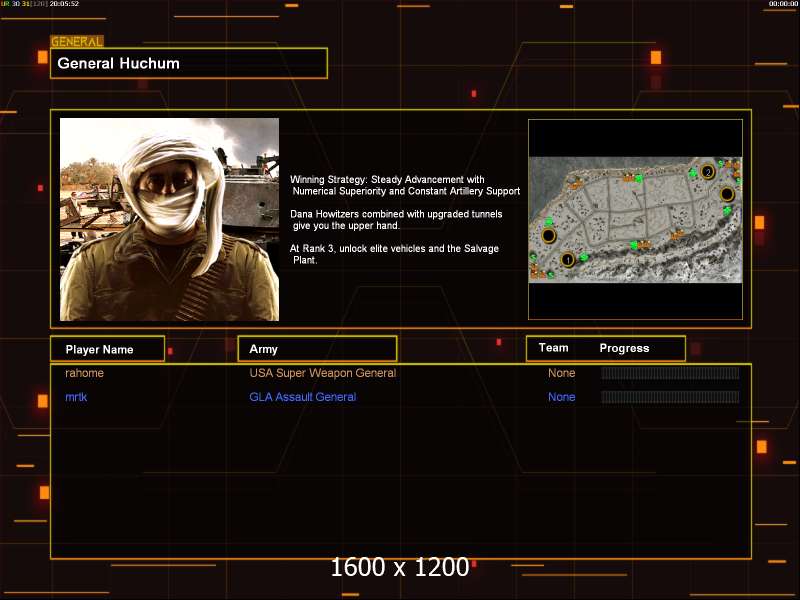Select the empty start circle on map's right edge

coord(727,194)
